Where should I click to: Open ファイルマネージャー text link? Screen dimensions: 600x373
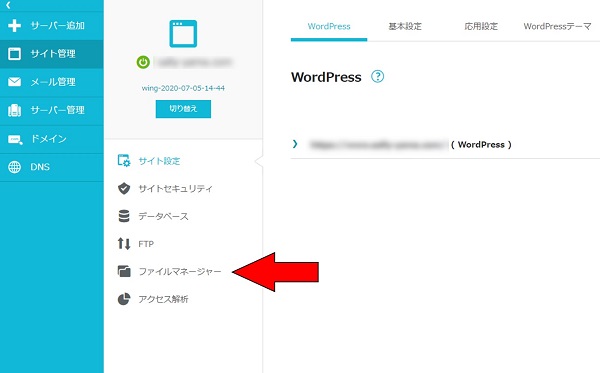click(x=180, y=272)
